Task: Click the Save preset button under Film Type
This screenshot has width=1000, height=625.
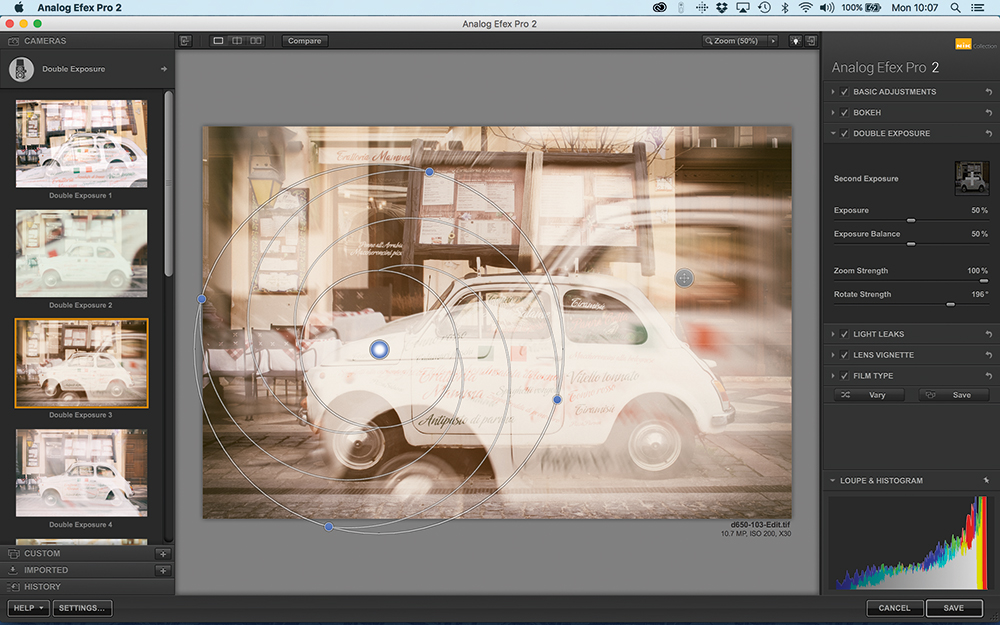Action: coord(954,395)
